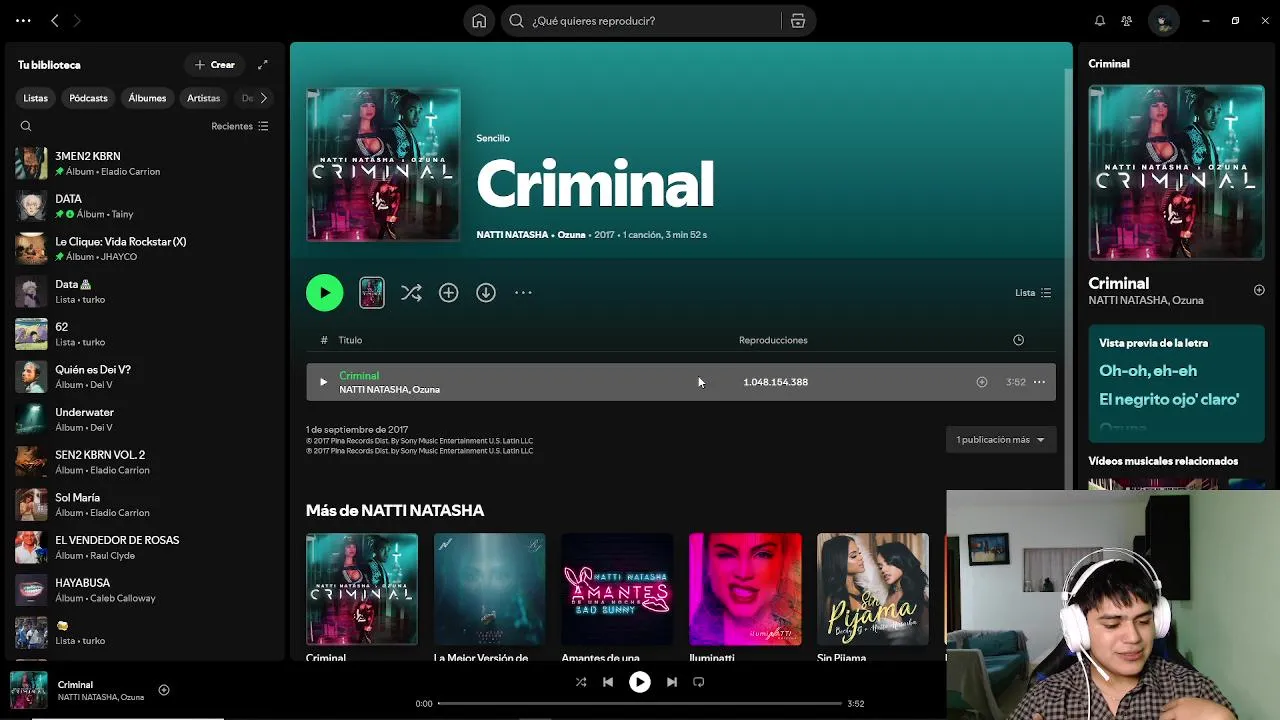
Task: Open the 3MEN2 KBRN album
Action: (145, 163)
